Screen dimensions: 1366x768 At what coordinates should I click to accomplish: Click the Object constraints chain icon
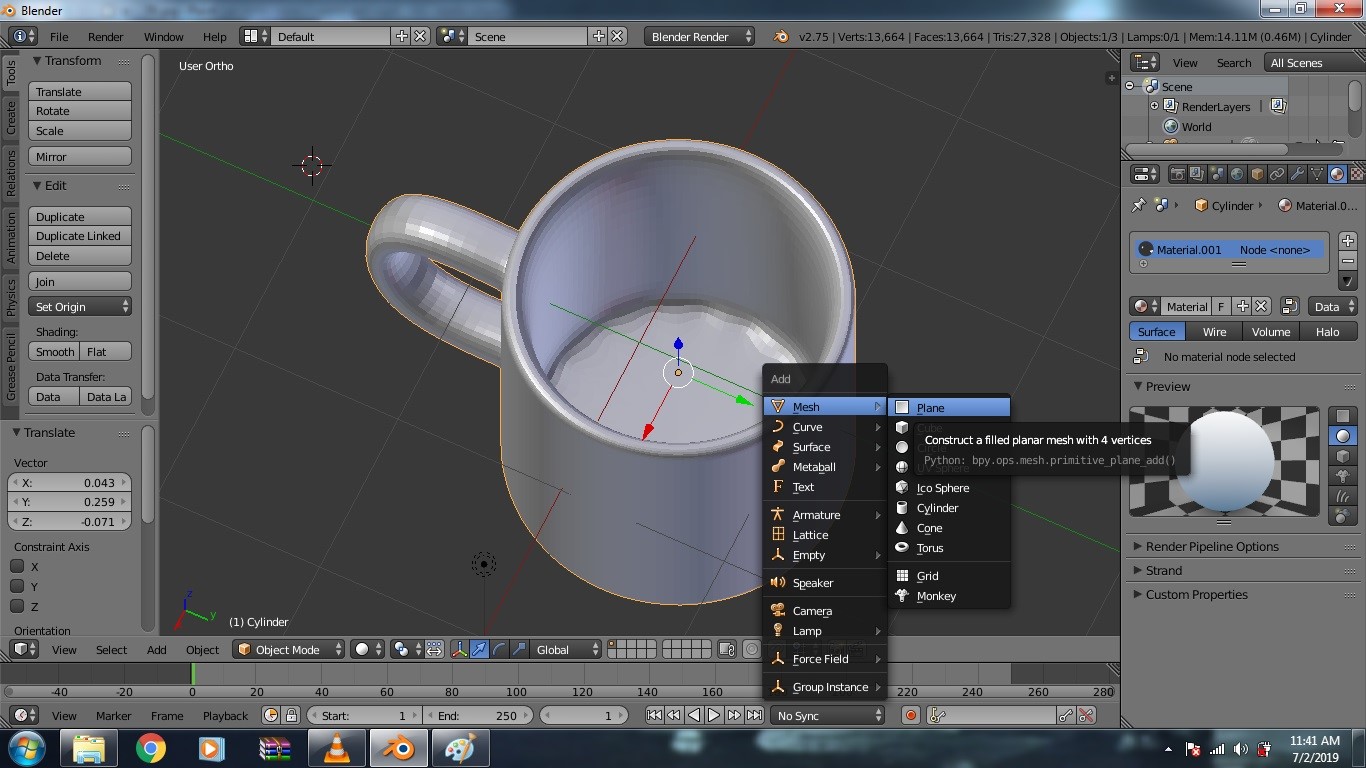[1277, 174]
